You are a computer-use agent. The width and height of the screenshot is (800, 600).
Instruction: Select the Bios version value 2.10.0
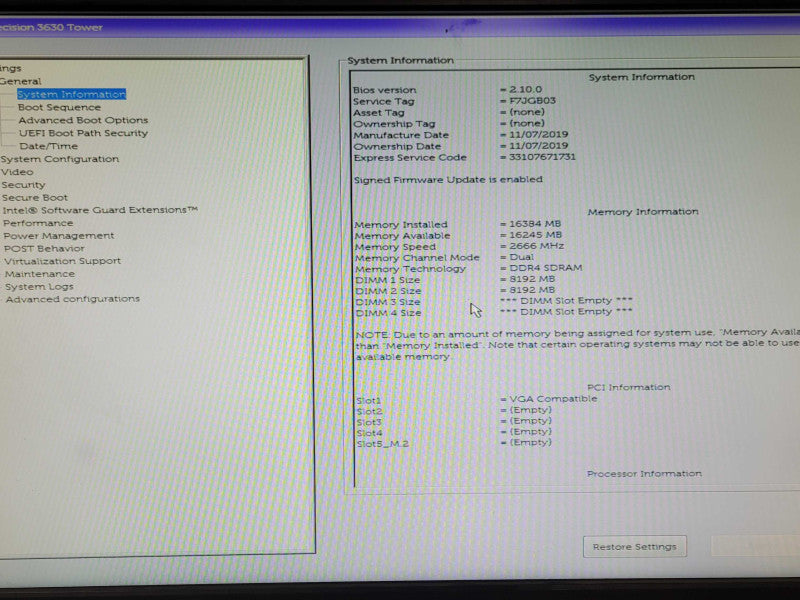tap(526, 89)
